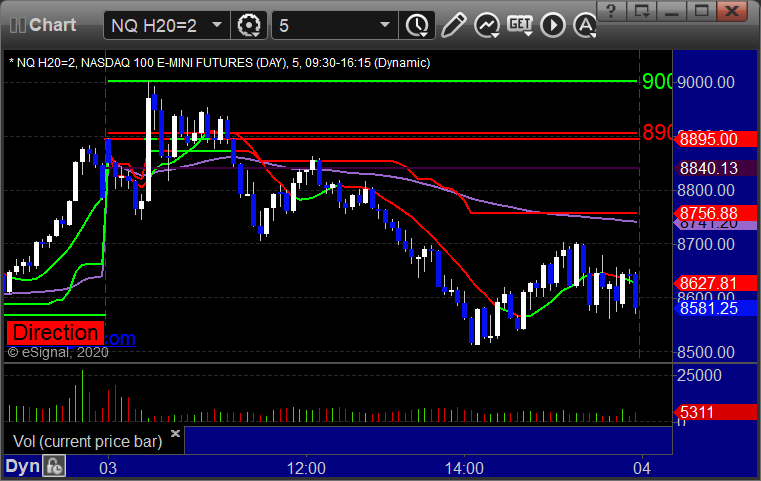Click the 8800.00 price axis label
Viewport: 761px width, 481px height.
tap(706, 190)
